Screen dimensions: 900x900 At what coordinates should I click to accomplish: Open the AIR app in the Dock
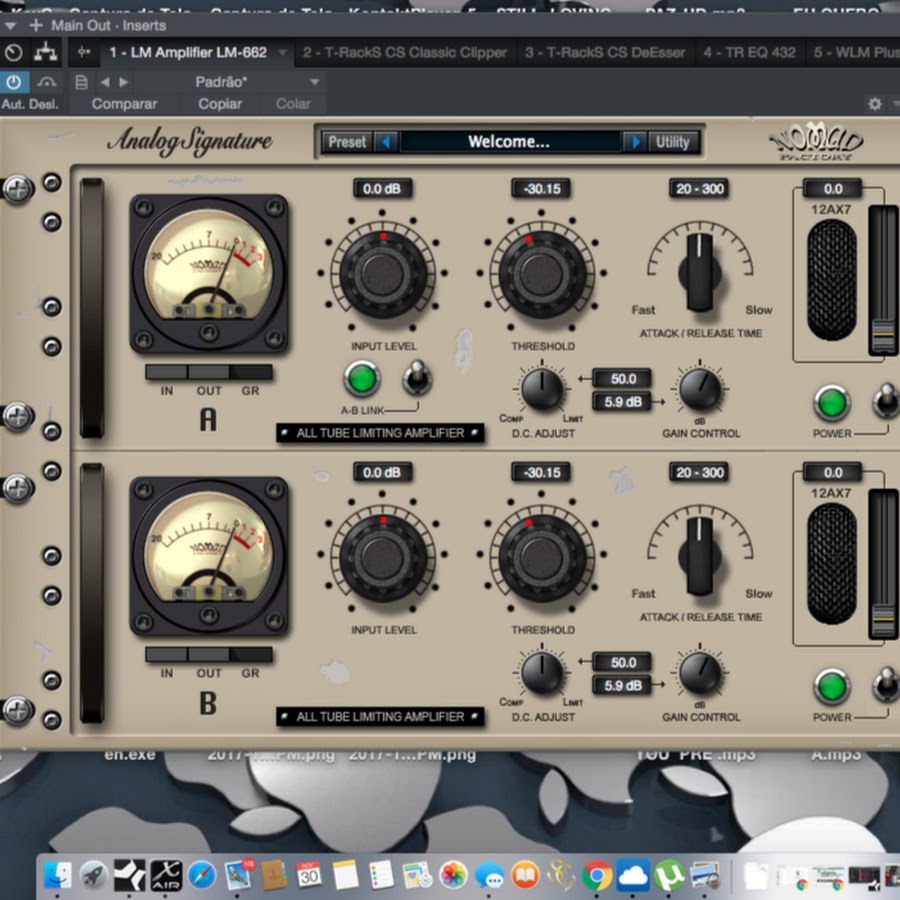(x=166, y=875)
